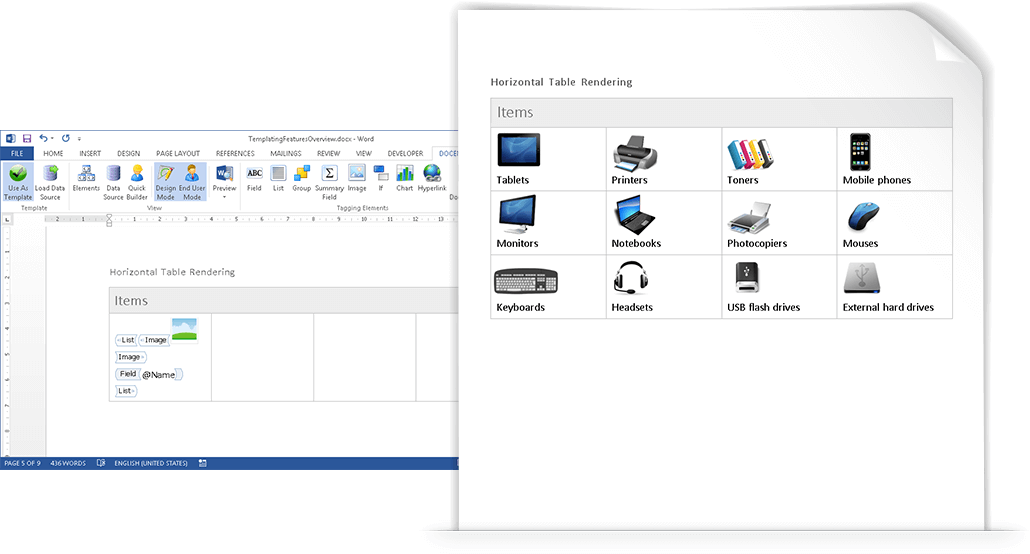The width and height of the screenshot is (1030, 554).
Task: Switch to the VIEW tab
Action: point(364,154)
